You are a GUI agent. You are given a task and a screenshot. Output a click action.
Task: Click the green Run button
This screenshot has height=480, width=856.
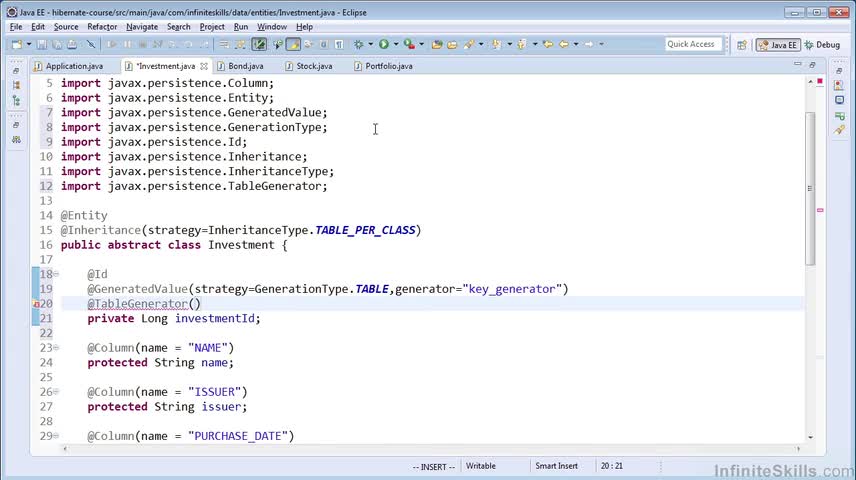click(x=384, y=44)
